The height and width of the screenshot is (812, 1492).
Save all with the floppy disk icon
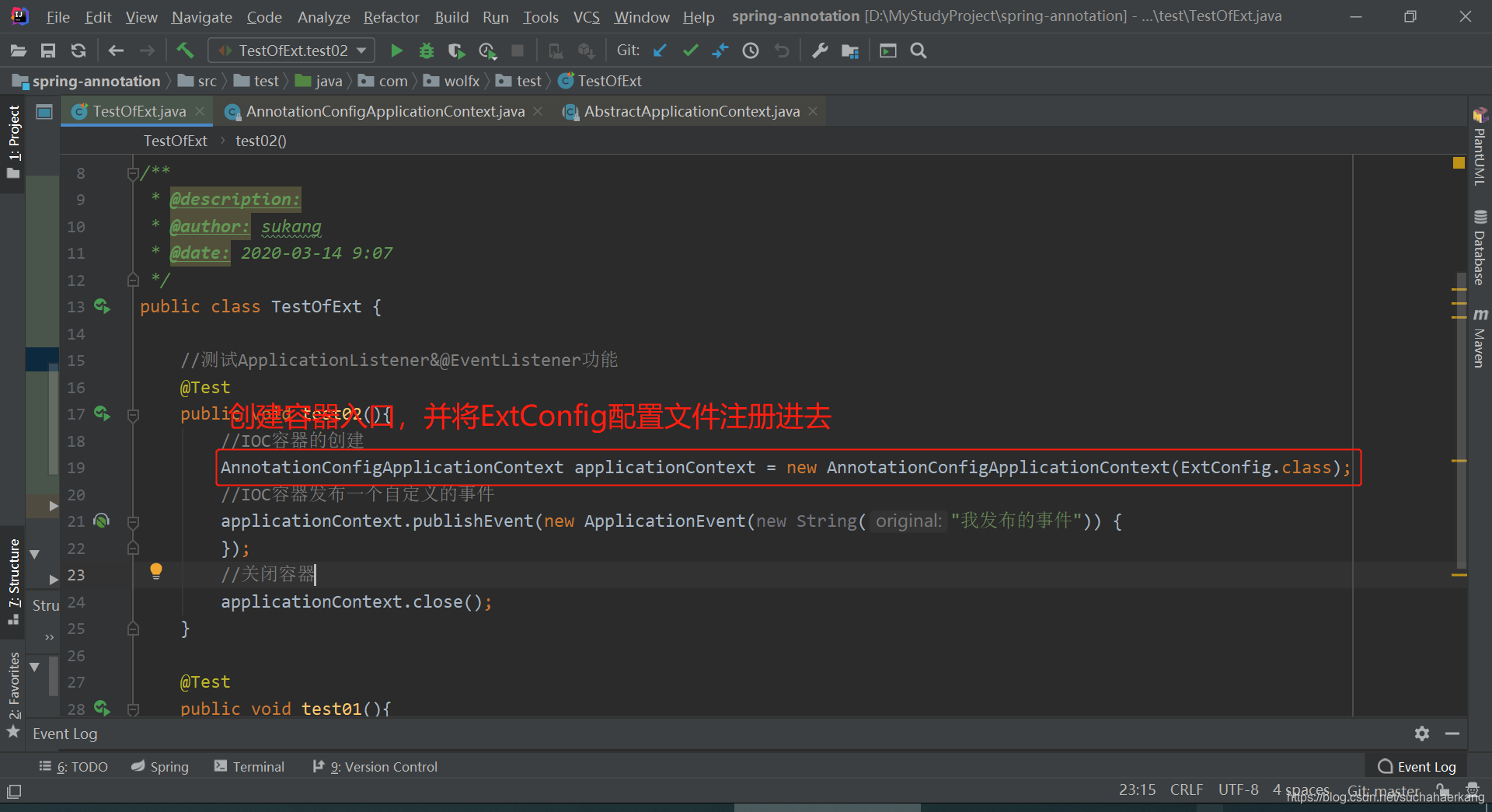click(x=48, y=51)
